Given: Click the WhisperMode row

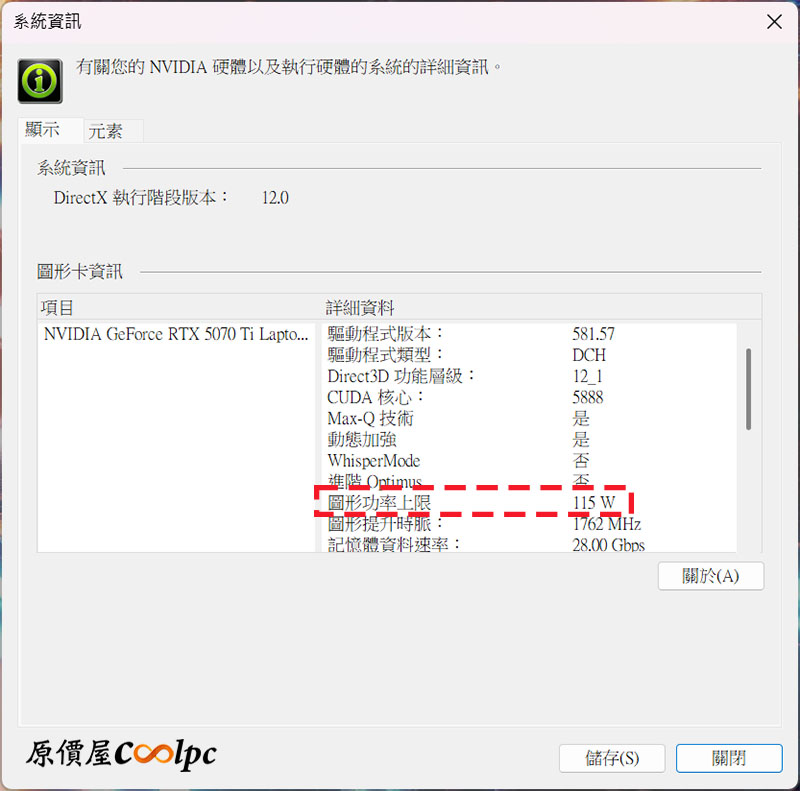Looking at the screenshot, I should point(531,461).
